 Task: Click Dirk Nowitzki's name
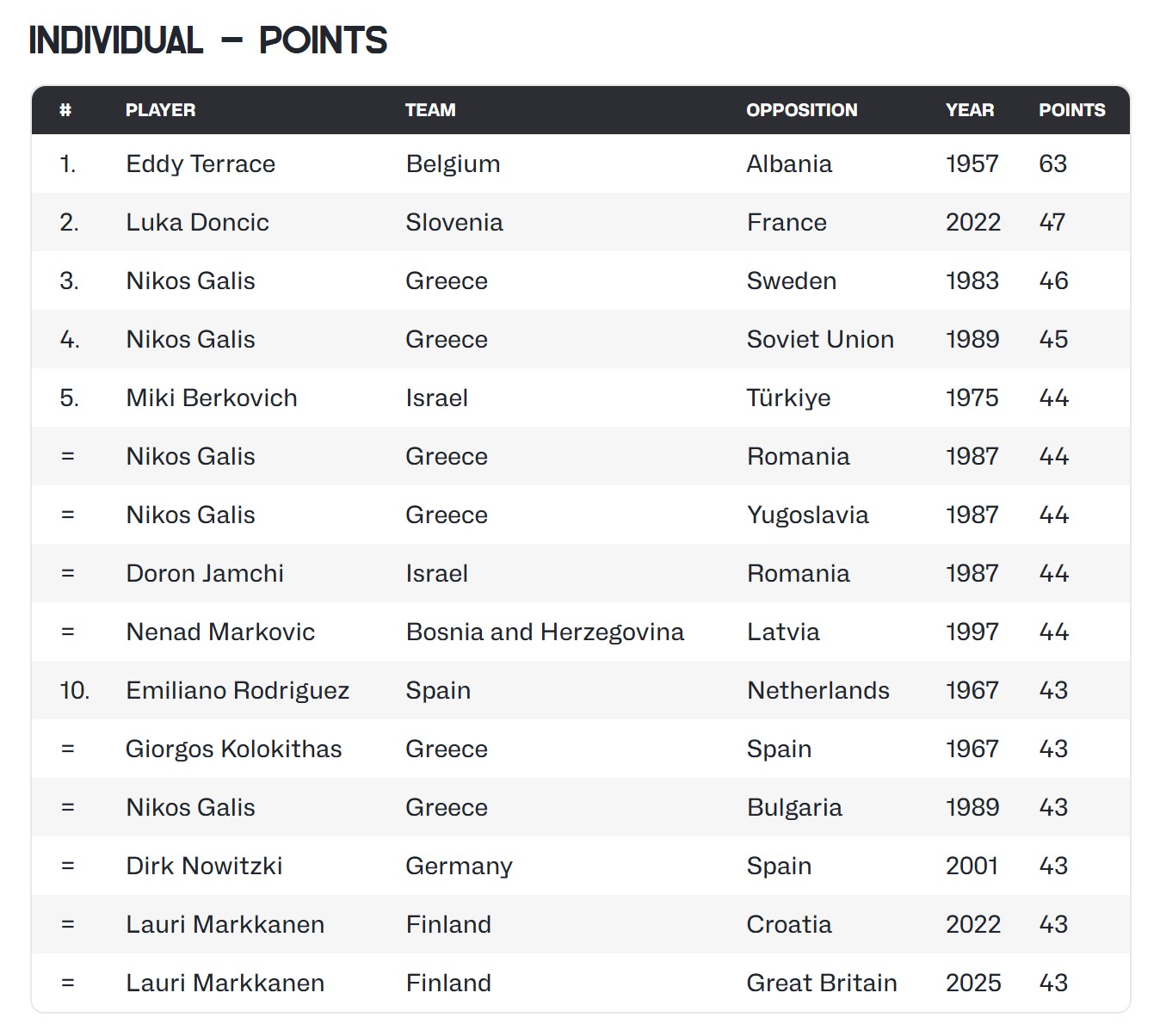204,866
